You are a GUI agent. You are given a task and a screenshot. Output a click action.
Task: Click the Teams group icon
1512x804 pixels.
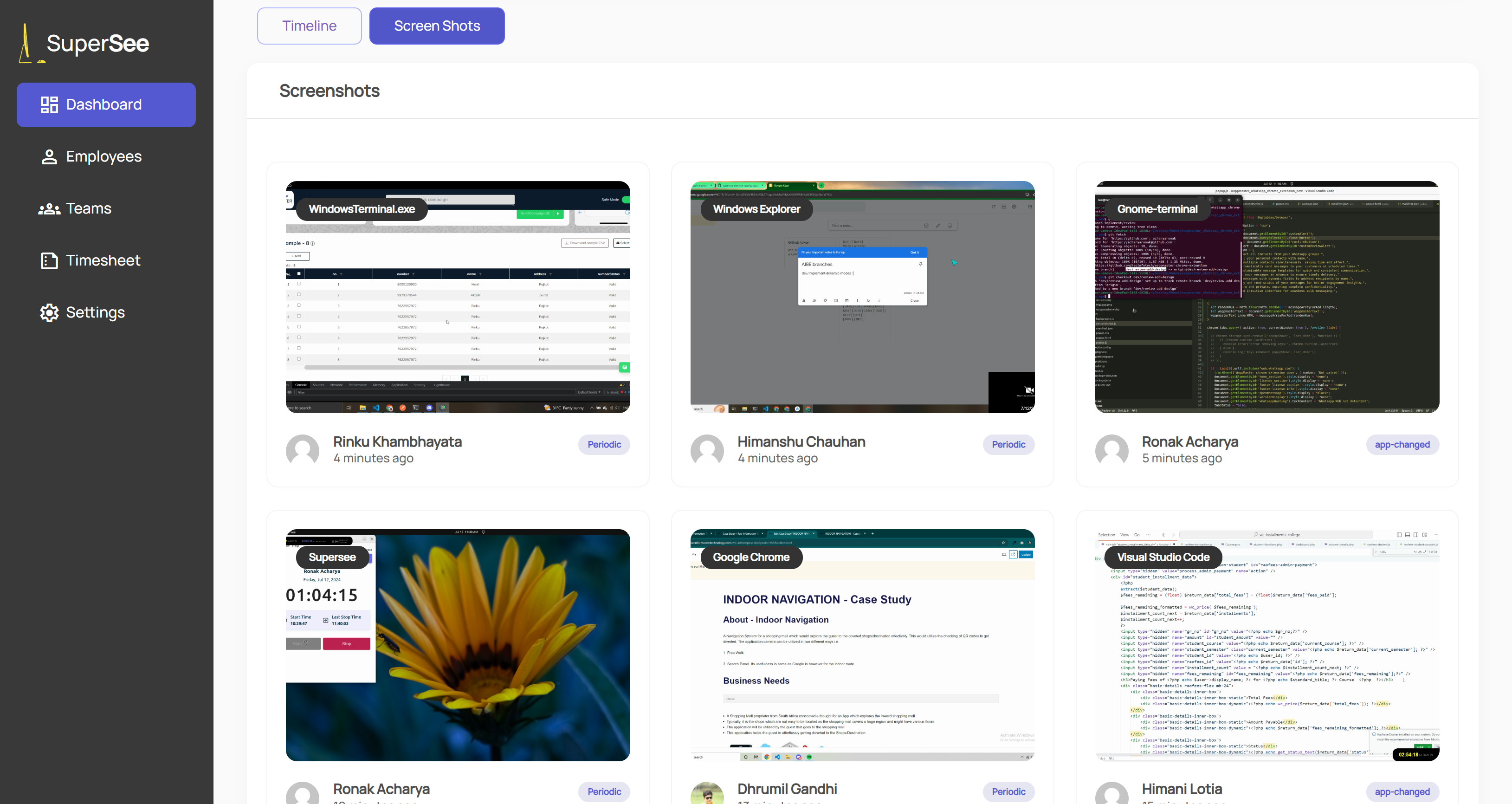click(x=49, y=209)
